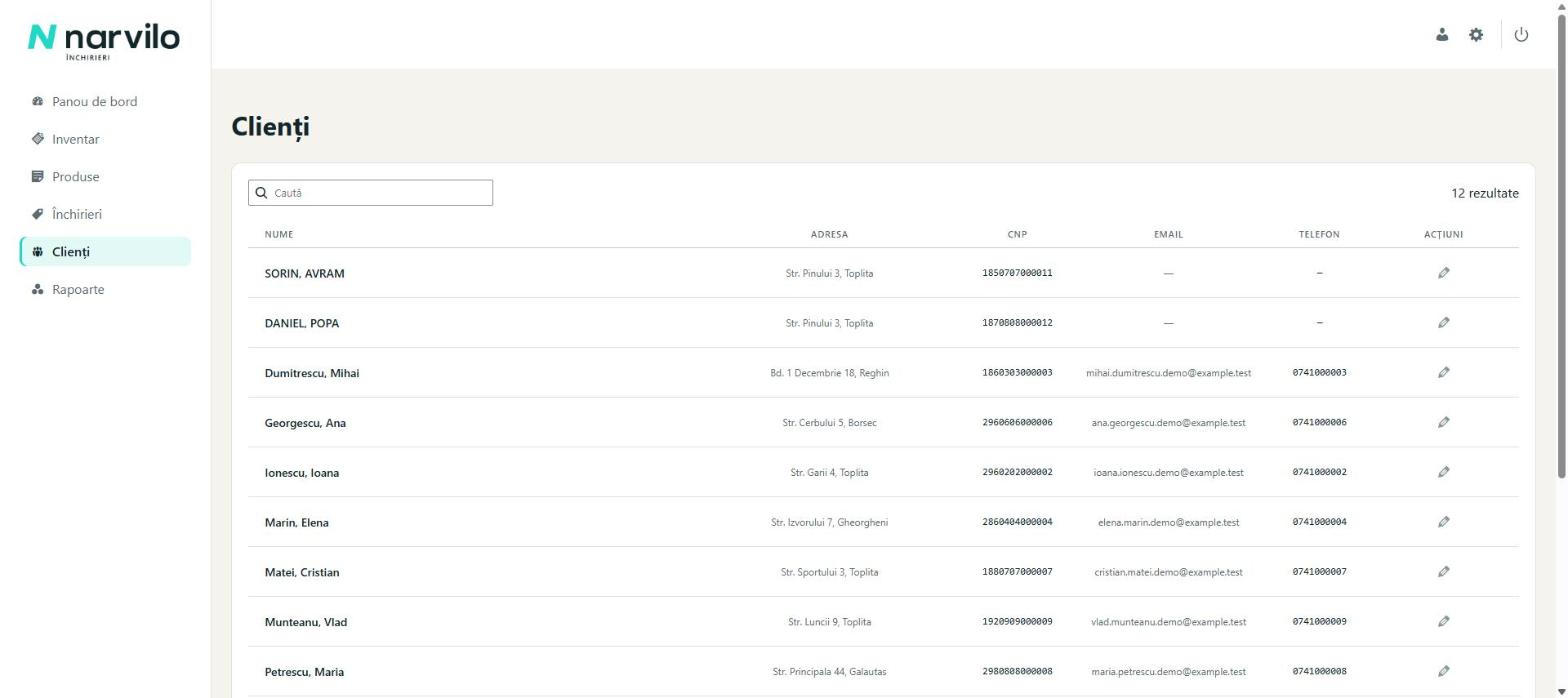Select client name Petrescu, Maria
The width and height of the screenshot is (1568, 698).
pos(304,672)
